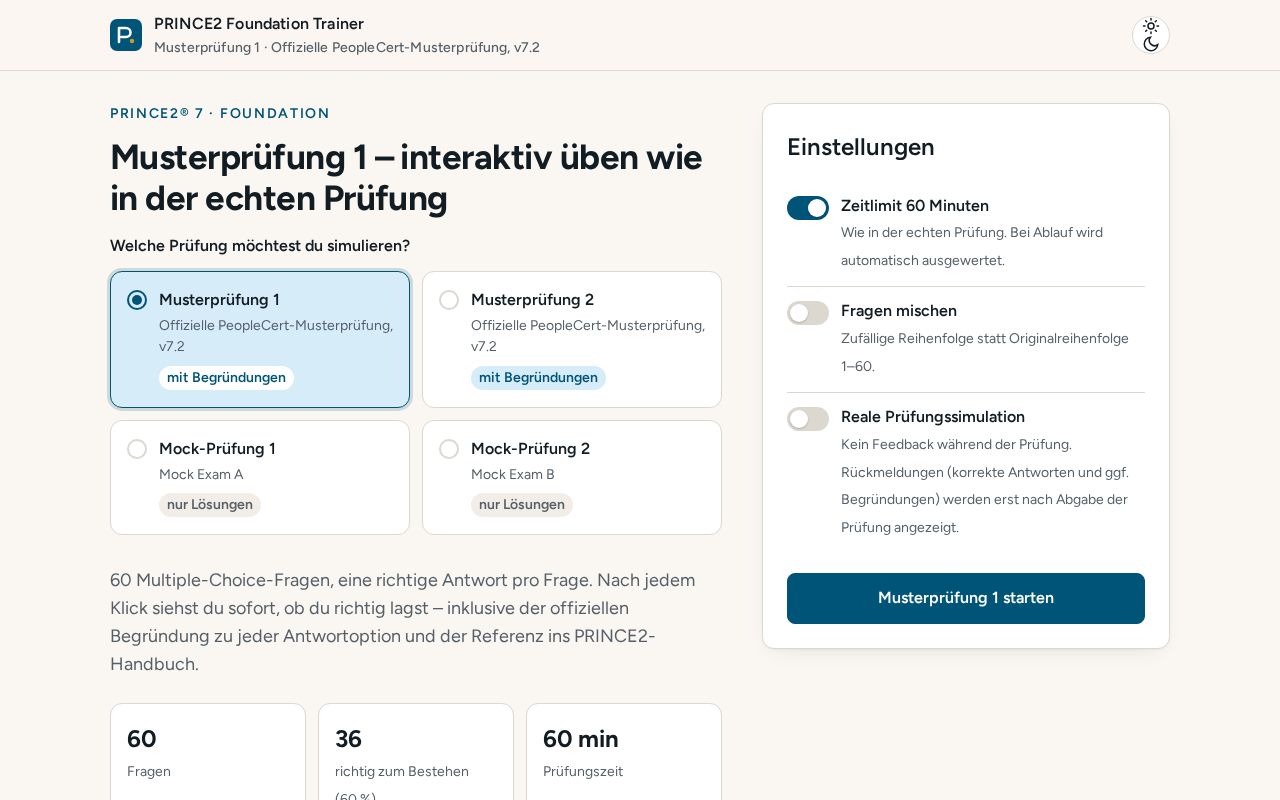This screenshot has width=1280, height=800.
Task: Disable the Zeitlimit 60 Minuten switch
Action: point(808,208)
